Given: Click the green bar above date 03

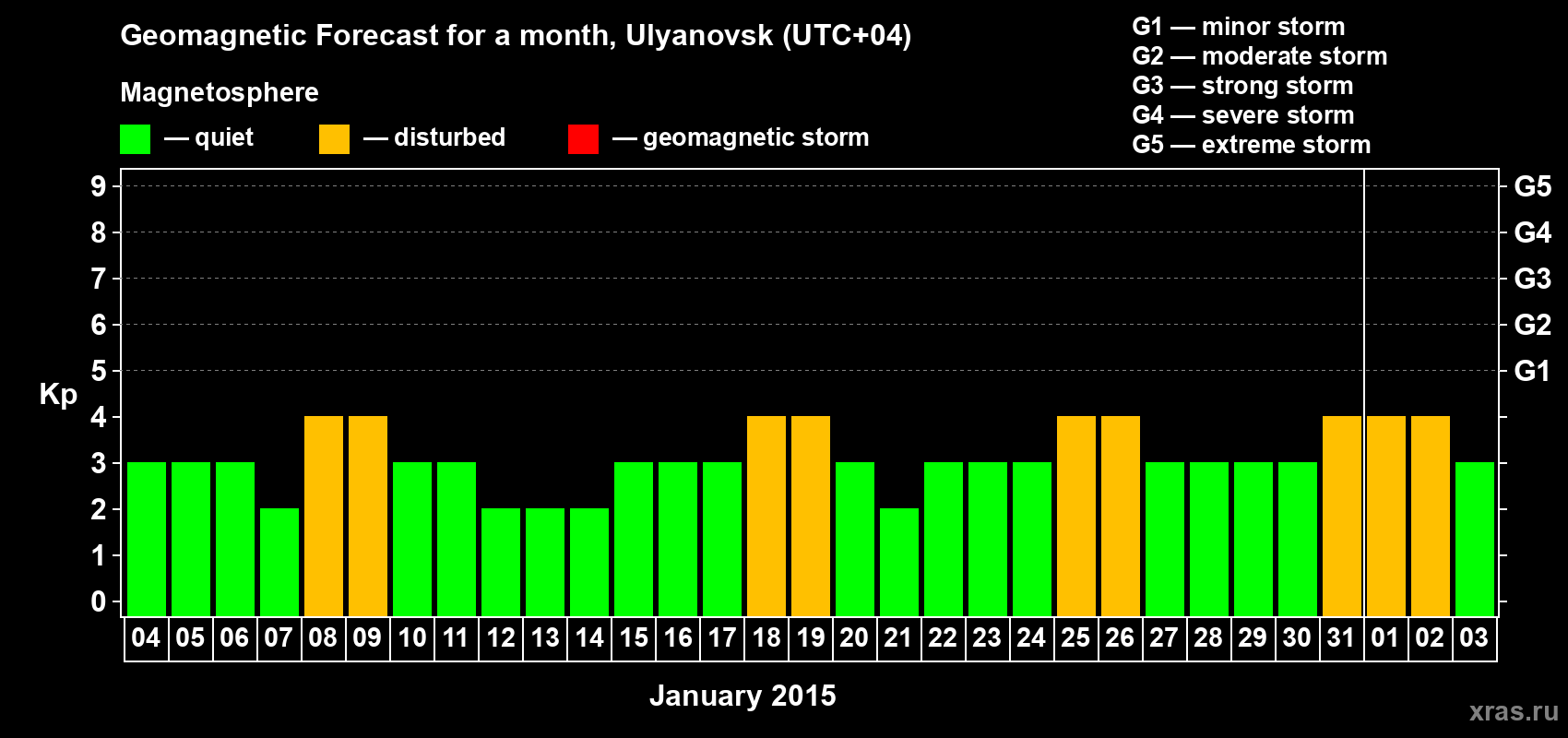Looking at the screenshot, I should point(1475,539).
